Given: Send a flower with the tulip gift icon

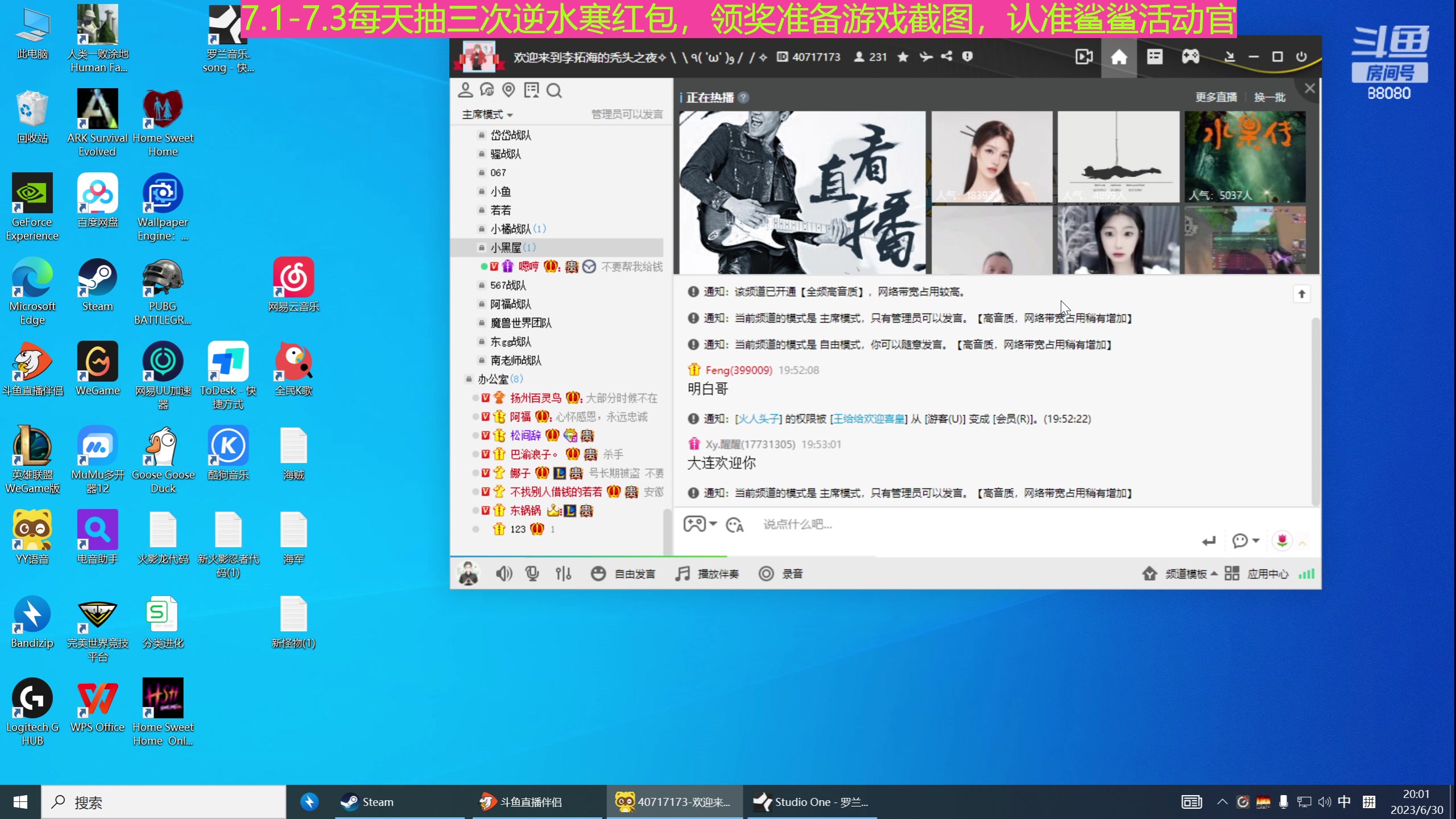Looking at the screenshot, I should pos(1283,540).
